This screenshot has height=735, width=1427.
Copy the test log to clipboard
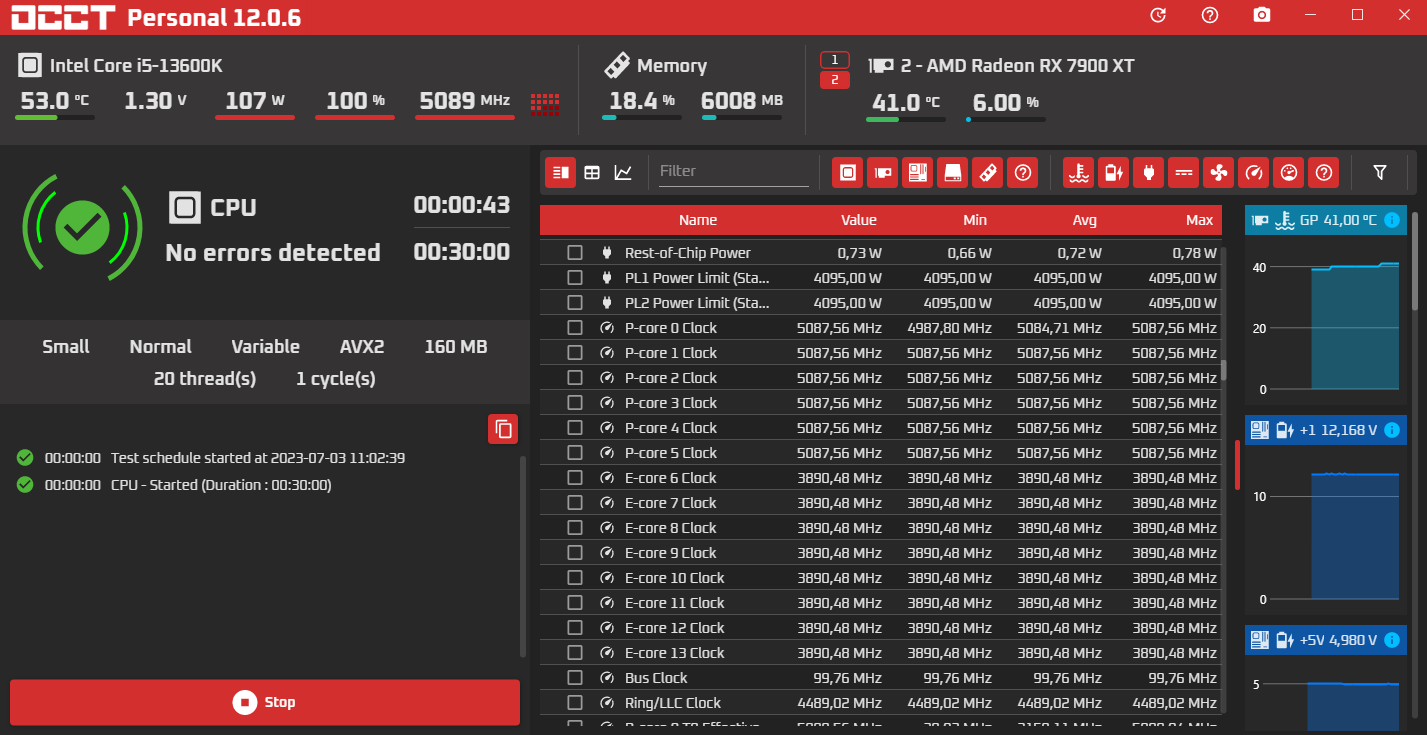[x=504, y=429]
